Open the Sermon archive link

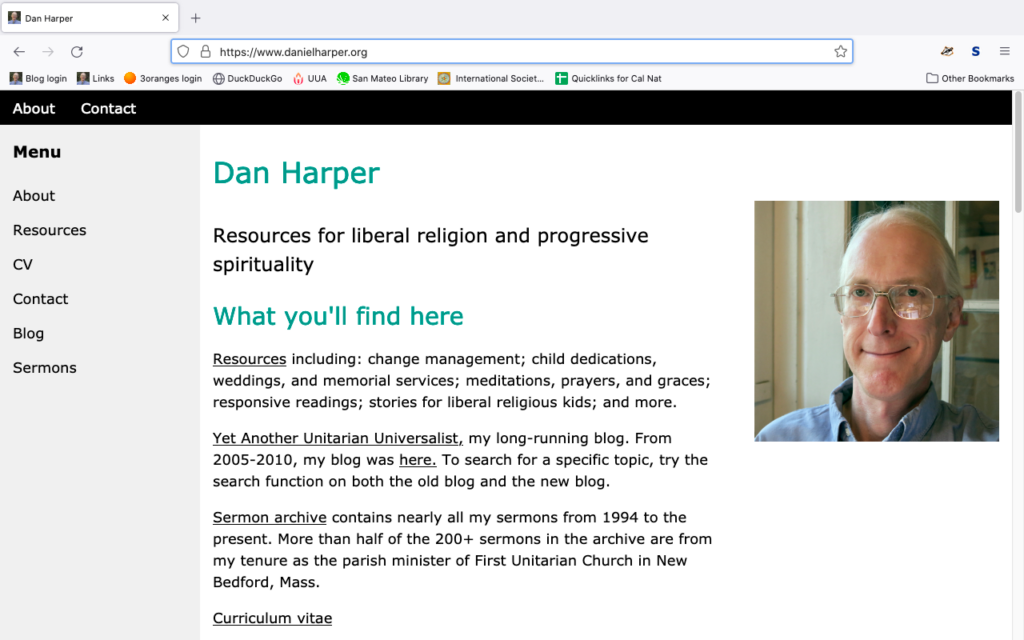click(269, 517)
